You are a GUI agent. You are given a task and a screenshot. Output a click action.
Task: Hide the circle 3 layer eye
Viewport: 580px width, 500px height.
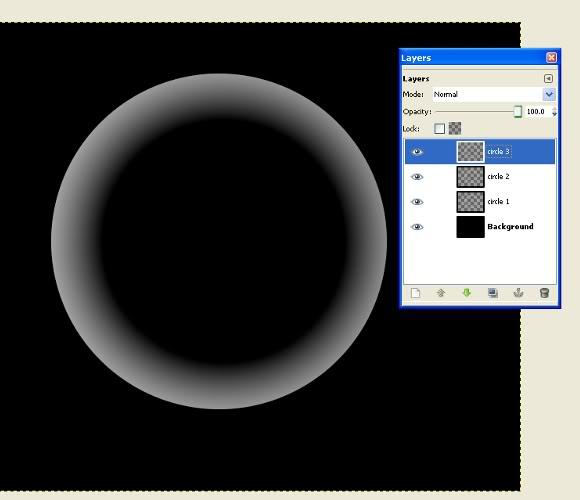417,152
